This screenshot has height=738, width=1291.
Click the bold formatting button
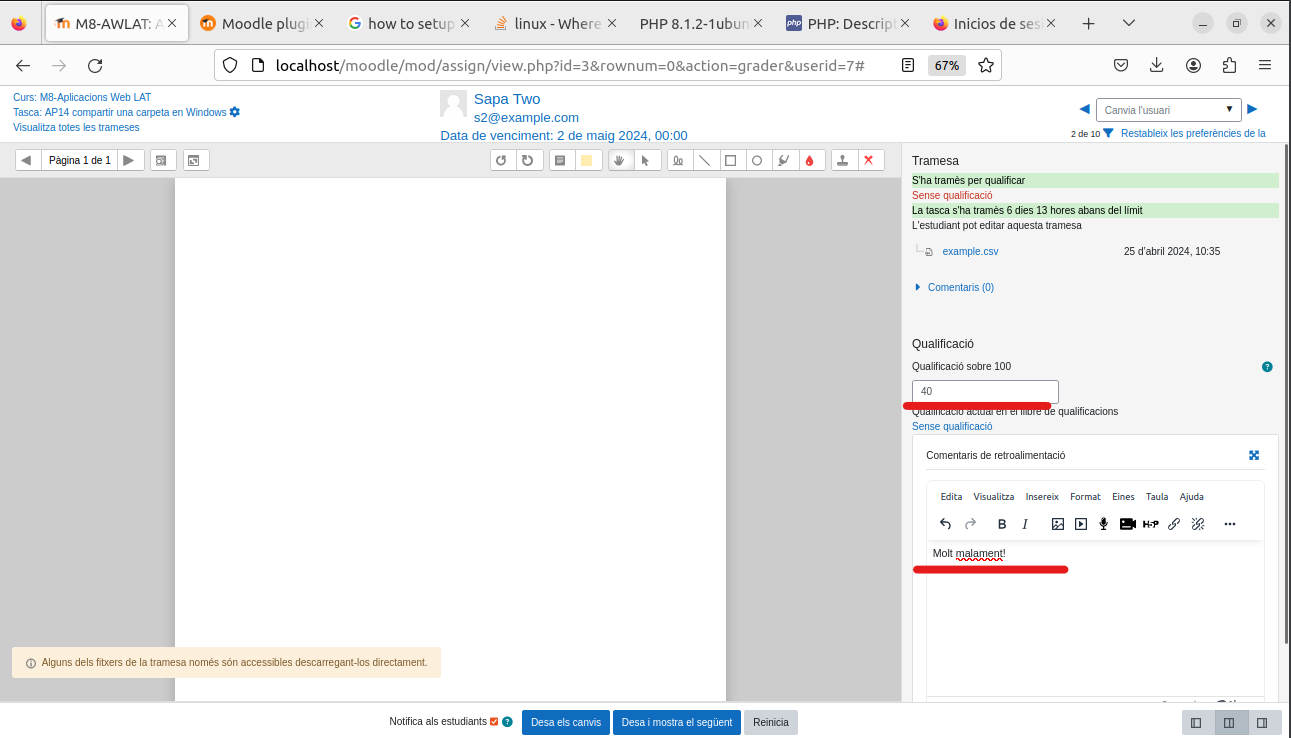(1002, 524)
